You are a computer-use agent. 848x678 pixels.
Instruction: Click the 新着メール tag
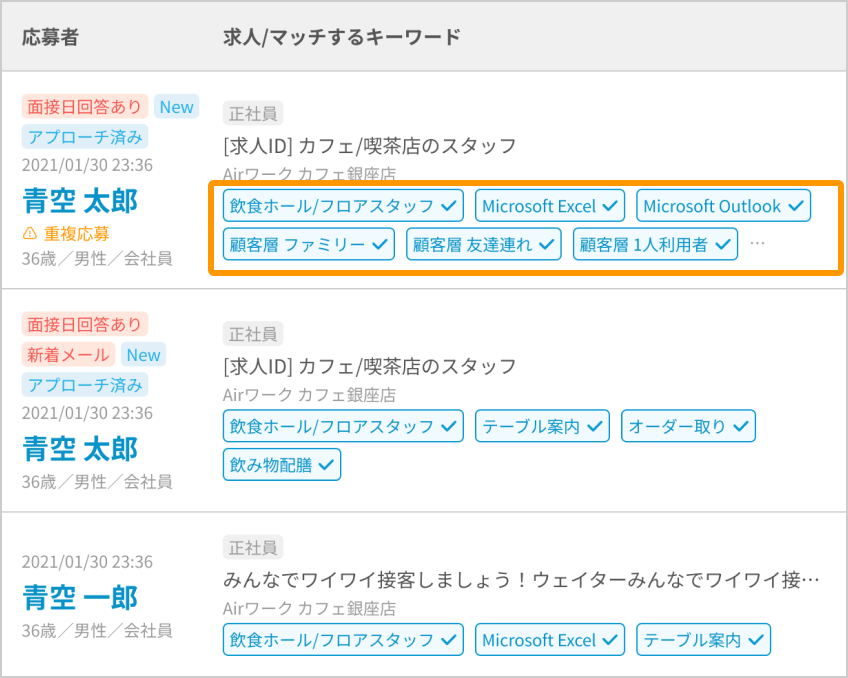tap(68, 355)
